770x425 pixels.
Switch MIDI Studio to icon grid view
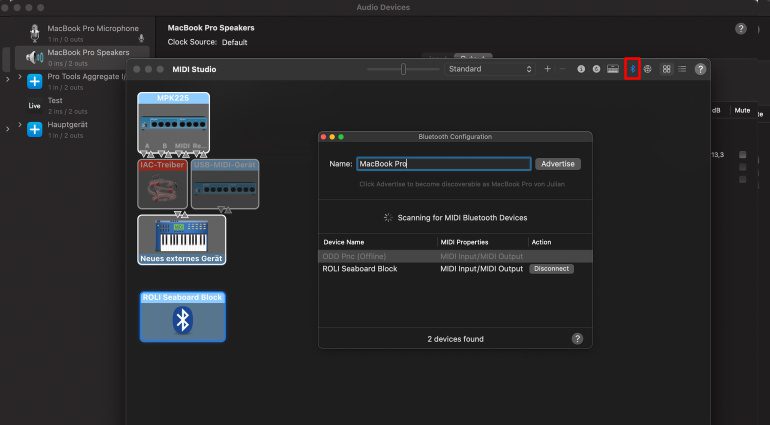coord(667,69)
